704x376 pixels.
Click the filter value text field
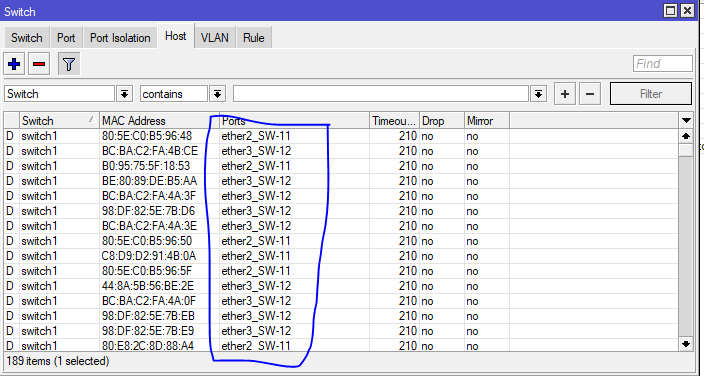(381, 94)
